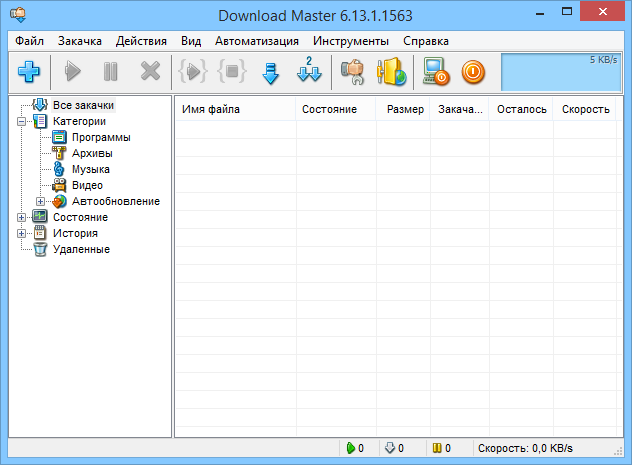Screen dimensions: 632x465
Task: Click the 5 KB/s speed graph panel
Action: [561, 72]
